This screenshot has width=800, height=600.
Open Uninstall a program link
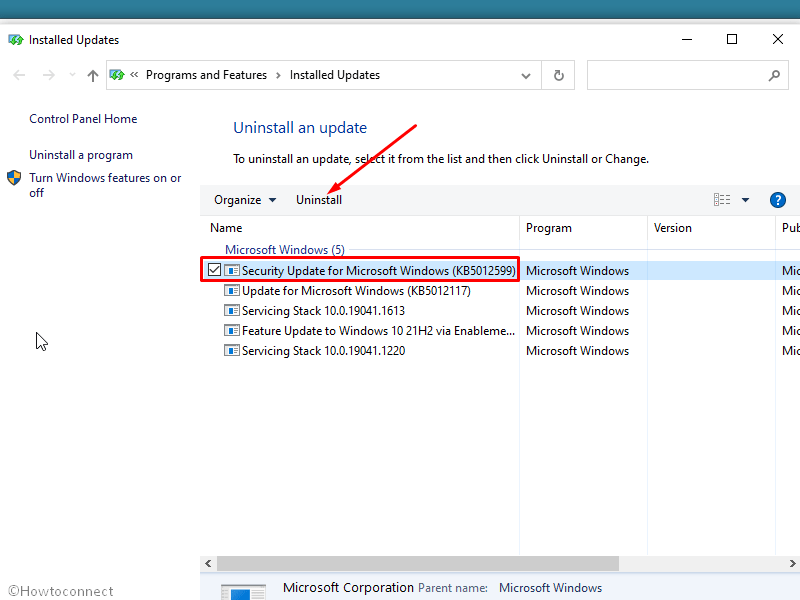(x=81, y=155)
